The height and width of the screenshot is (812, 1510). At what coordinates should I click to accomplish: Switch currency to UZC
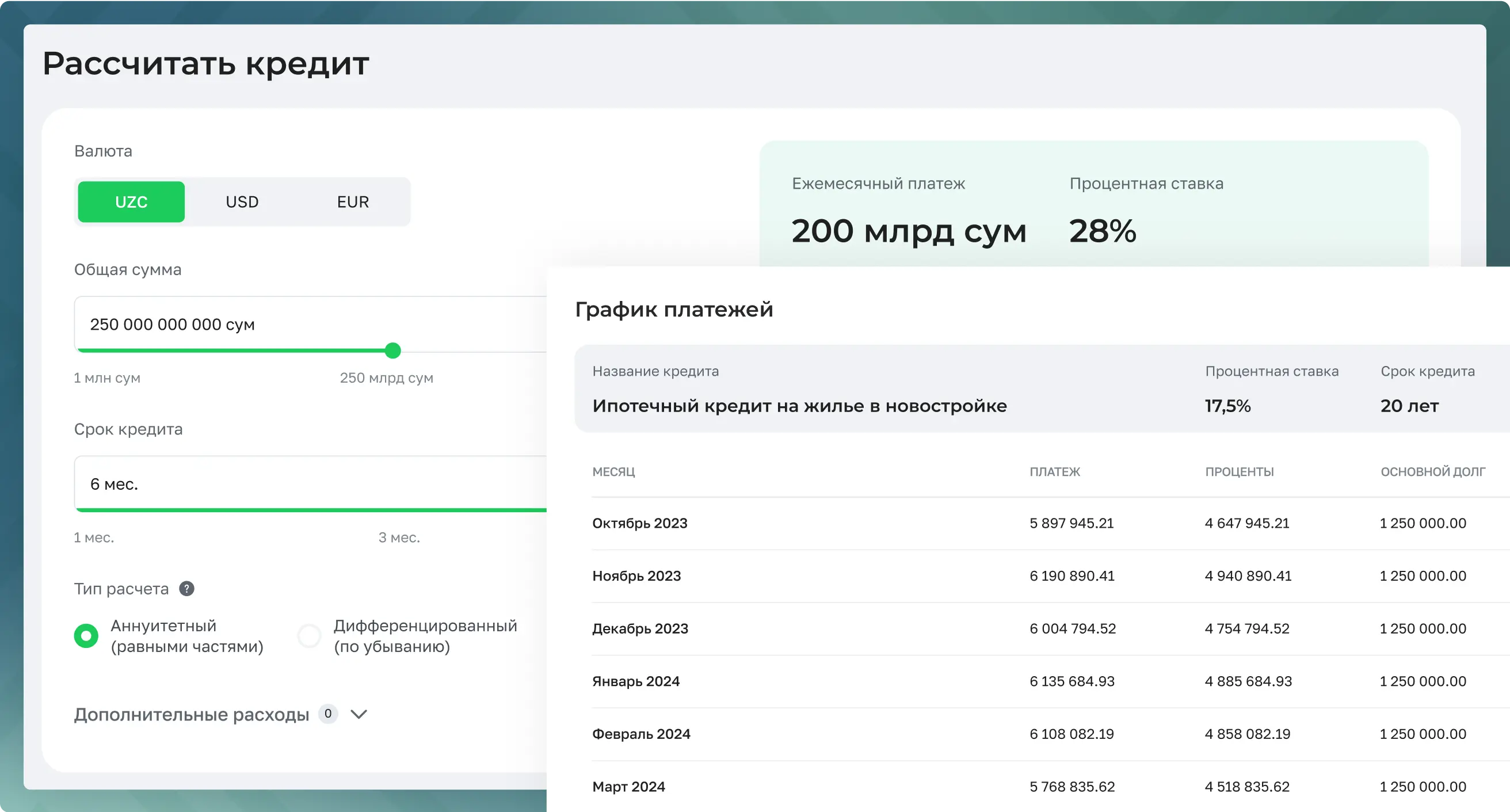(x=131, y=201)
